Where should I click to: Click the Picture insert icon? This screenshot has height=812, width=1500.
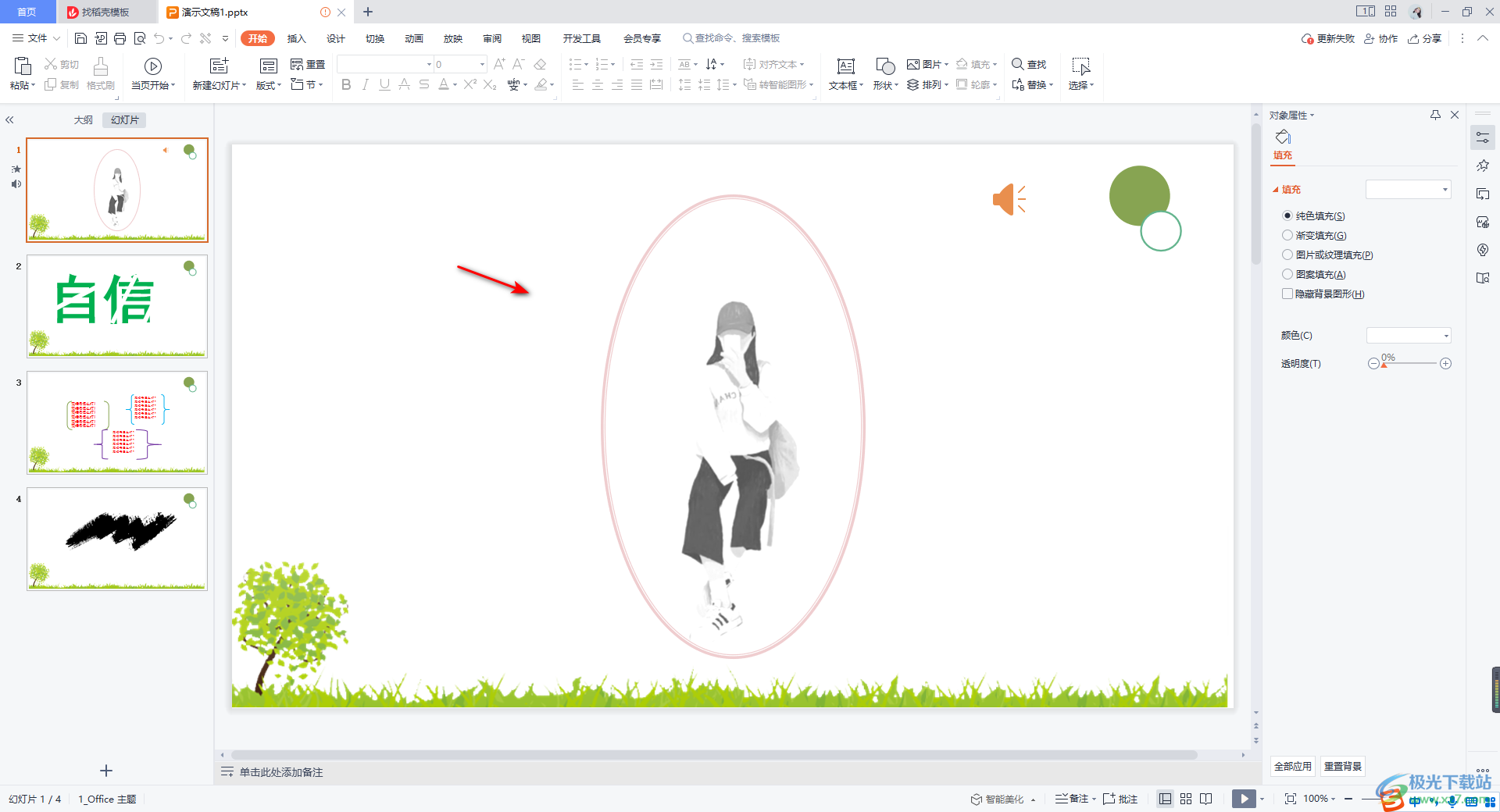pos(912,64)
